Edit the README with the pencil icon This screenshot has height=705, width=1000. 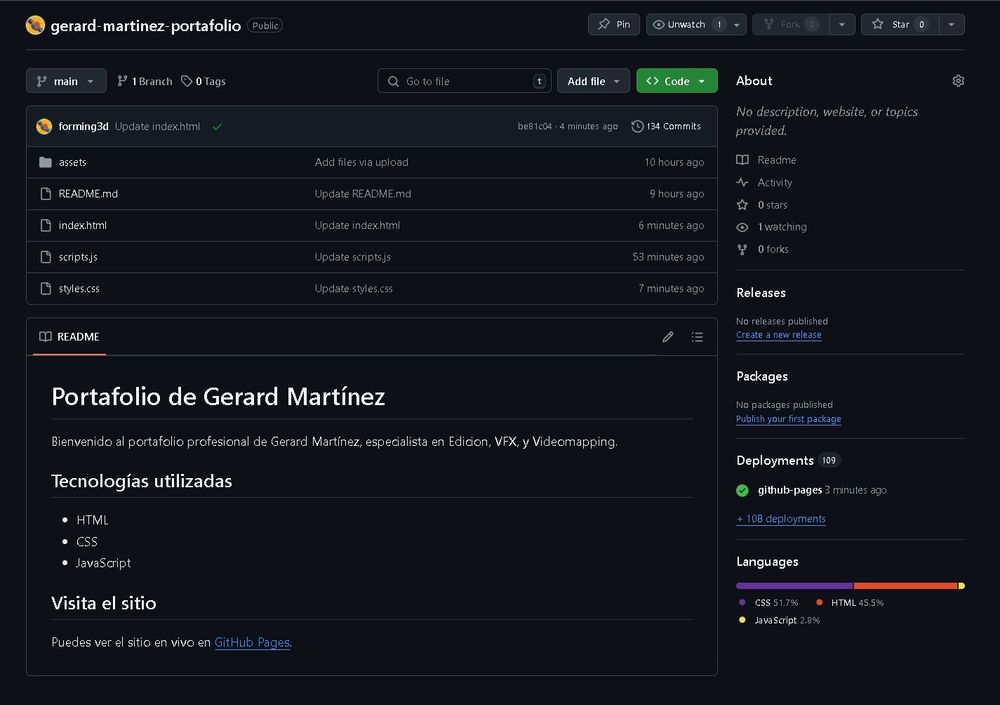pos(668,336)
